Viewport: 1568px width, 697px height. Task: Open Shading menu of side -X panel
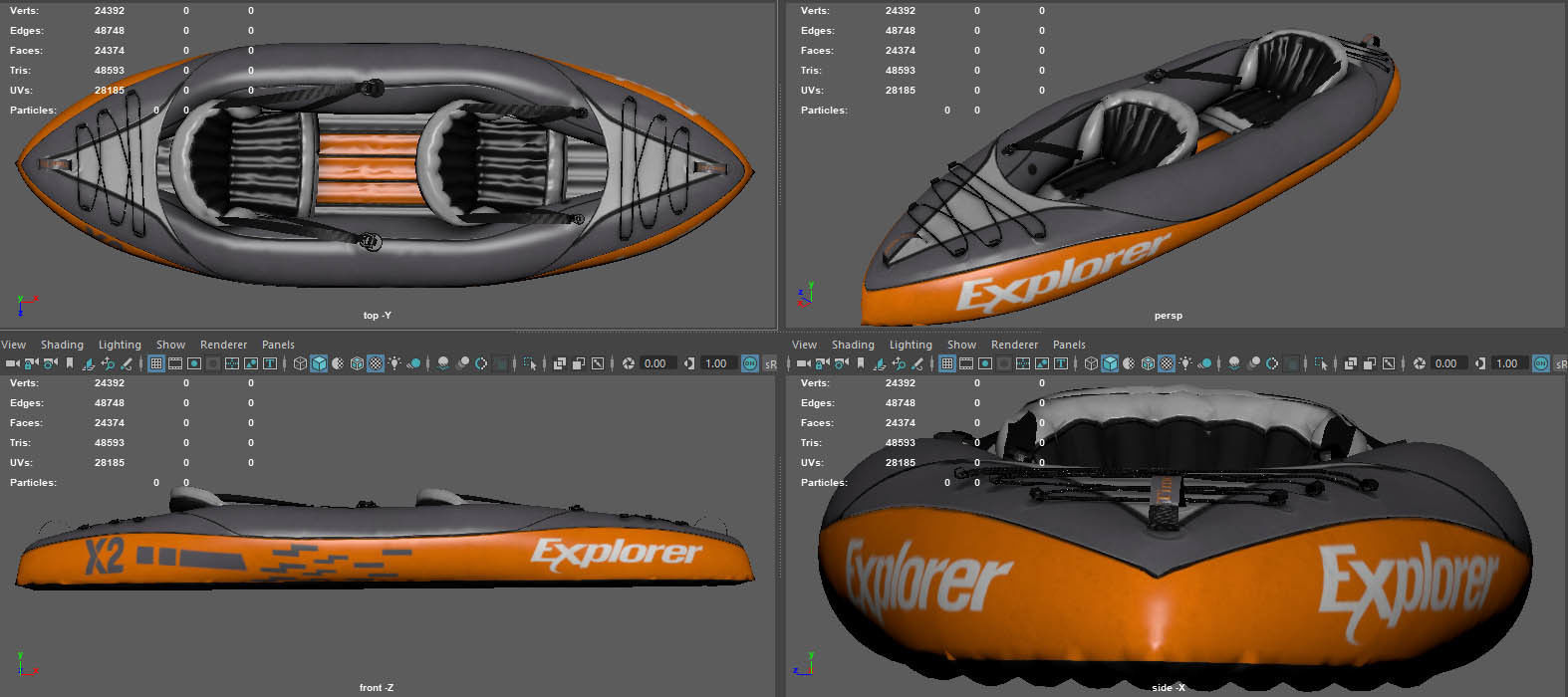[853, 345]
